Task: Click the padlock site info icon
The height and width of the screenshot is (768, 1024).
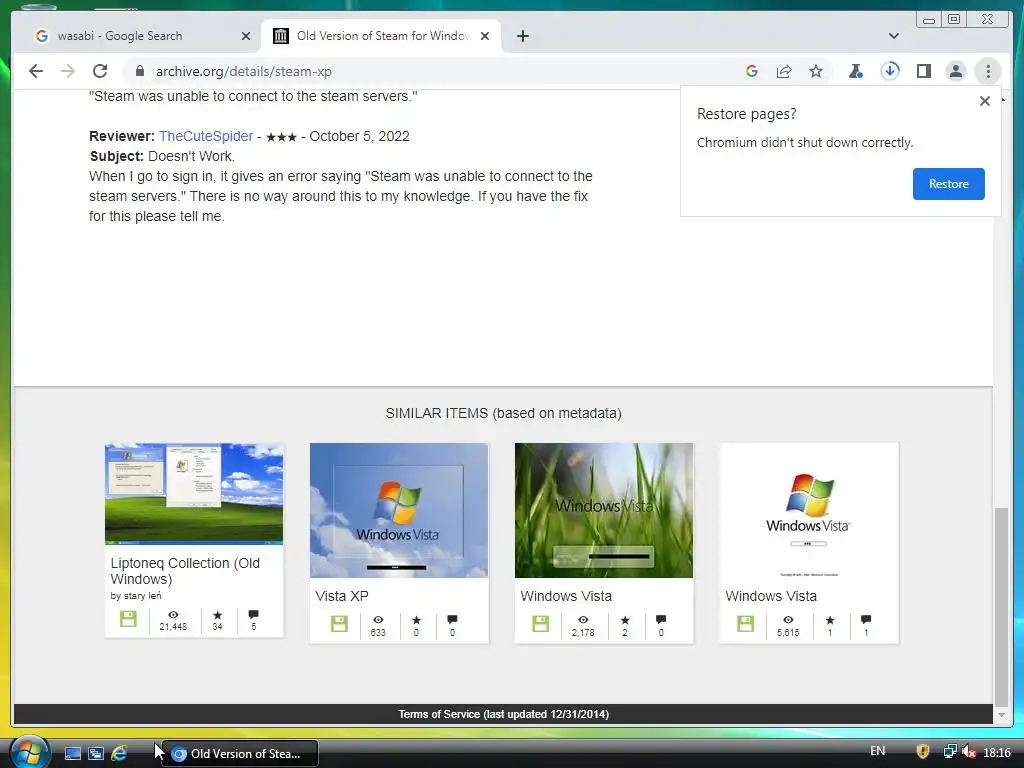Action: pyautogui.click(x=139, y=71)
